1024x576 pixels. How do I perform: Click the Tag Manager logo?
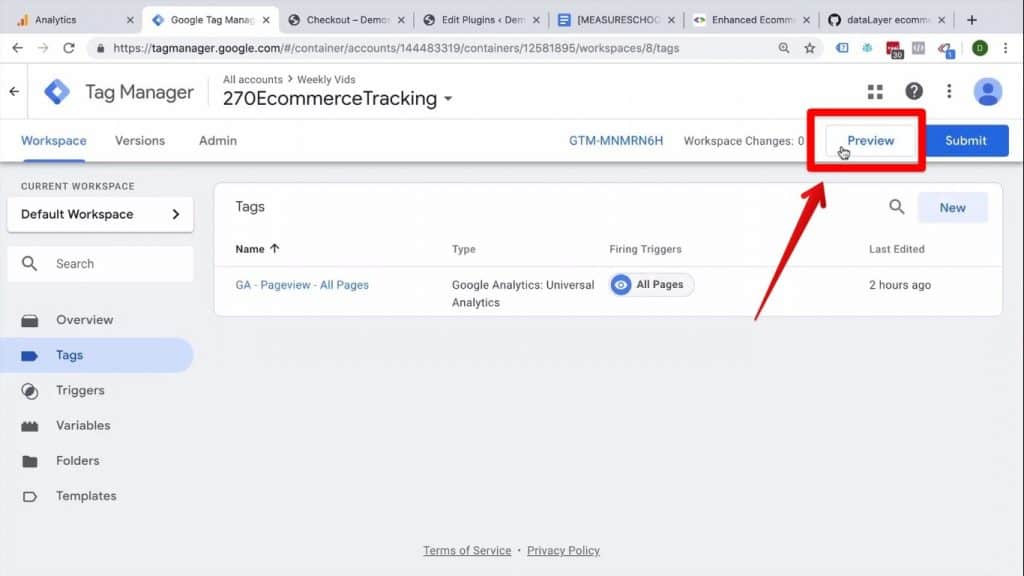[57, 91]
